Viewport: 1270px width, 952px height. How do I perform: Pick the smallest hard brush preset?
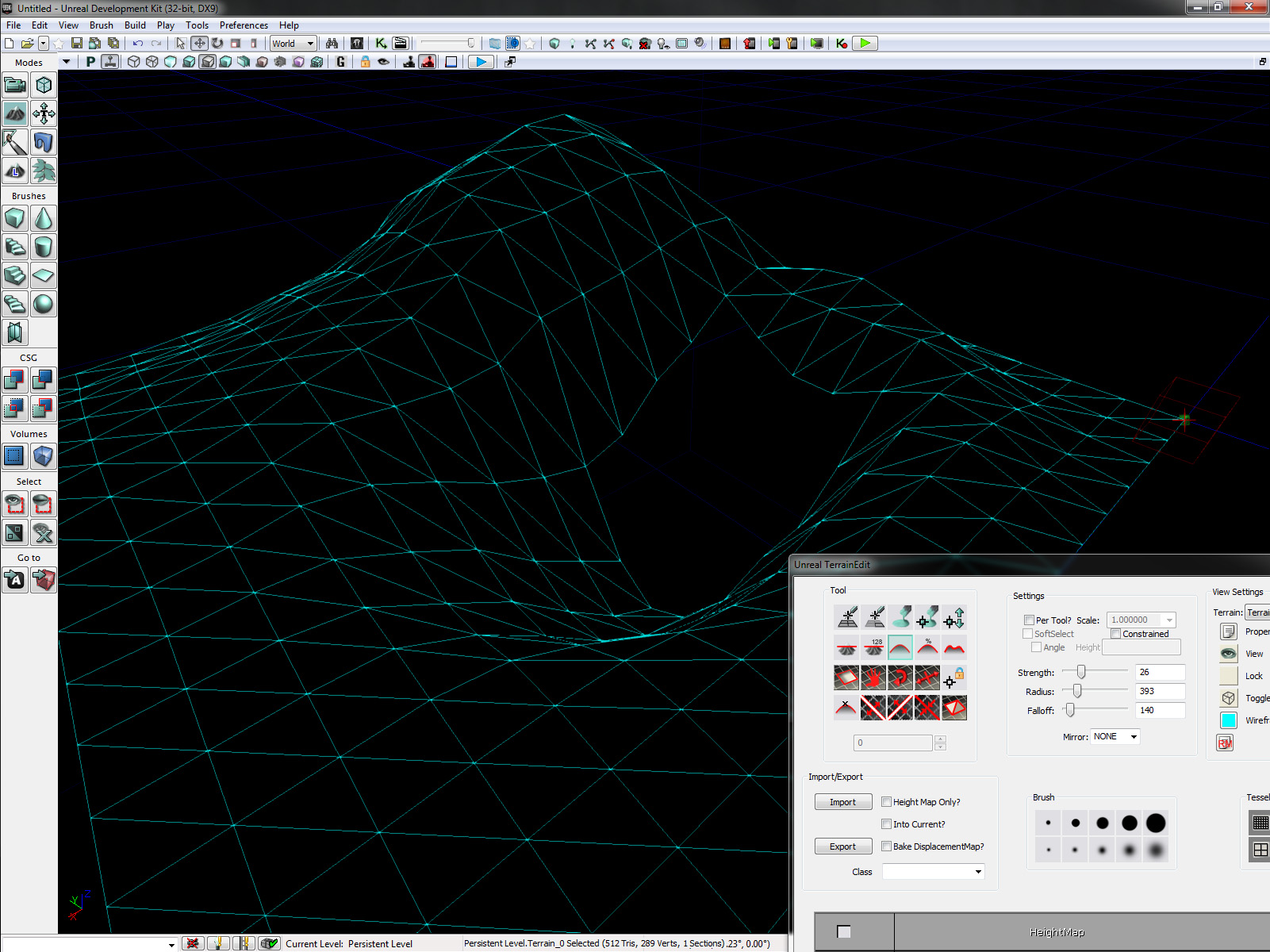click(x=1048, y=823)
